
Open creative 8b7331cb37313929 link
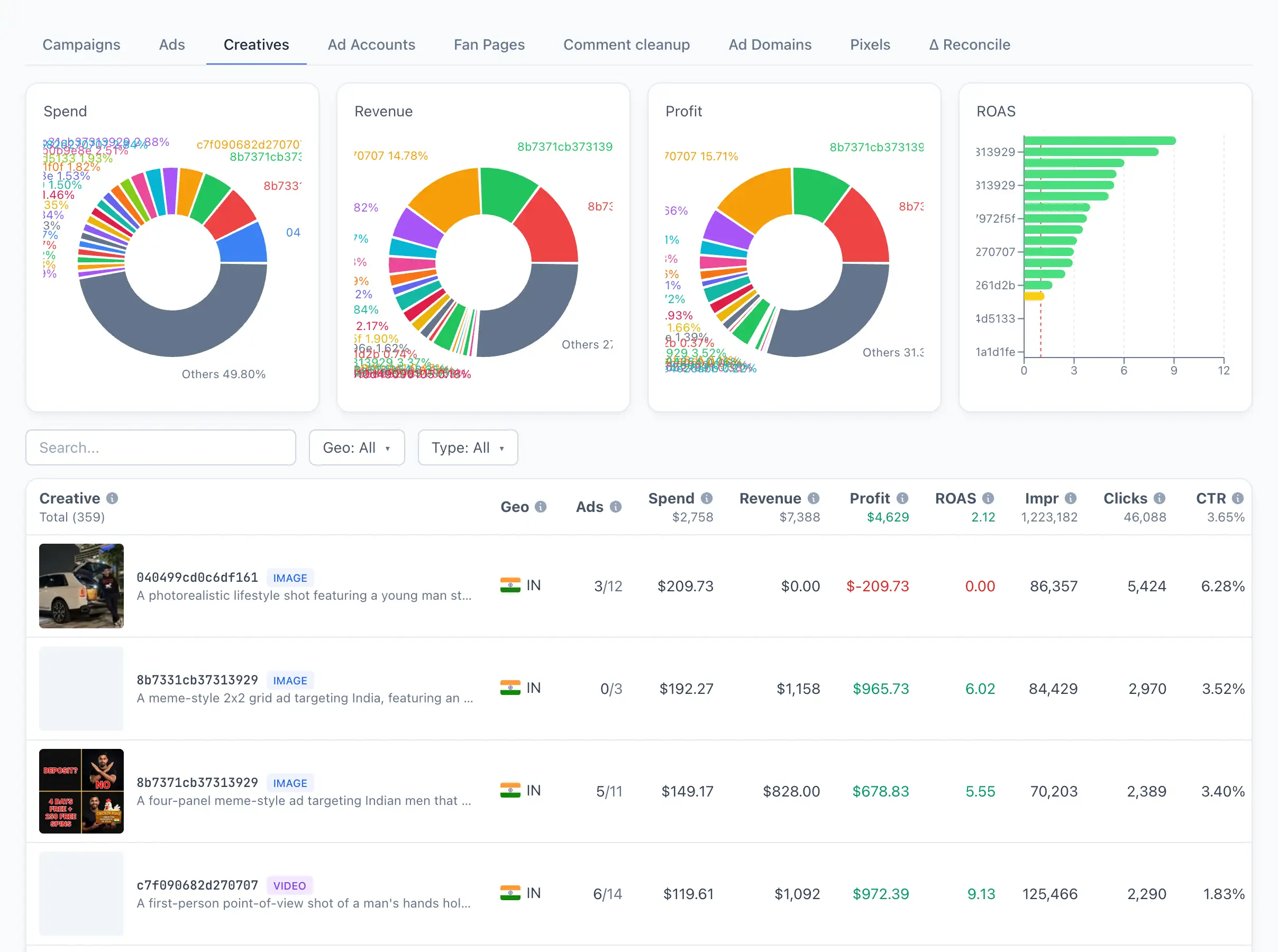click(197, 680)
